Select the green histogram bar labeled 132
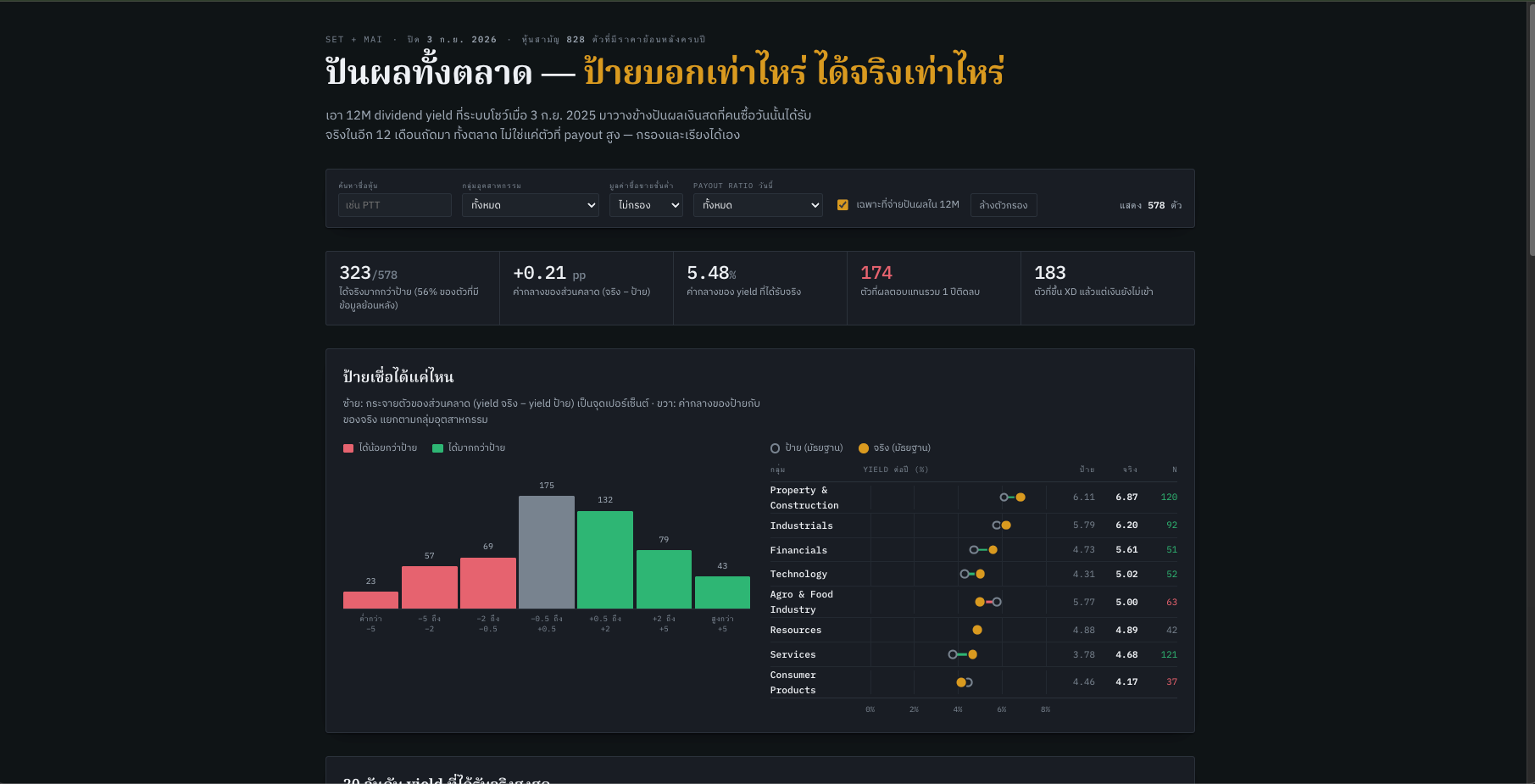The height and width of the screenshot is (784, 1535). pyautogui.click(x=605, y=559)
